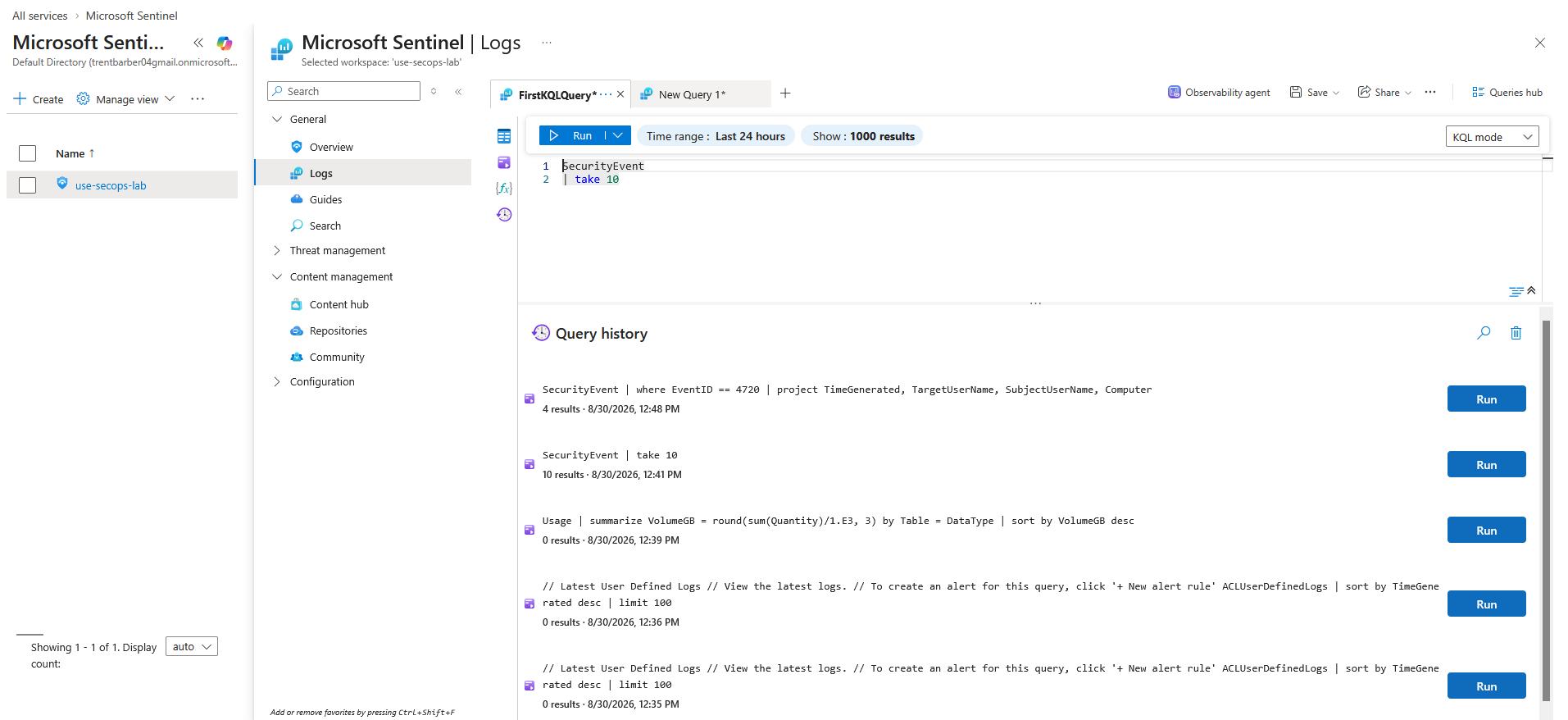The width and height of the screenshot is (1568, 720).
Task: Open Search under General
Action: [x=325, y=226]
